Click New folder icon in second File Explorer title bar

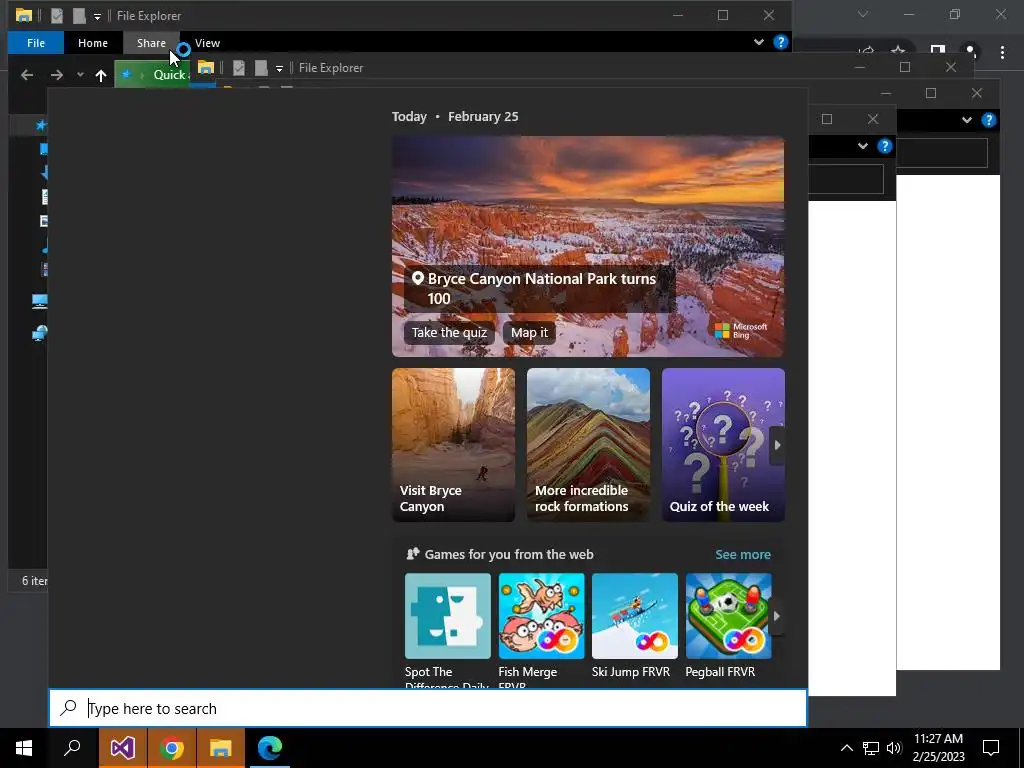[x=261, y=68]
